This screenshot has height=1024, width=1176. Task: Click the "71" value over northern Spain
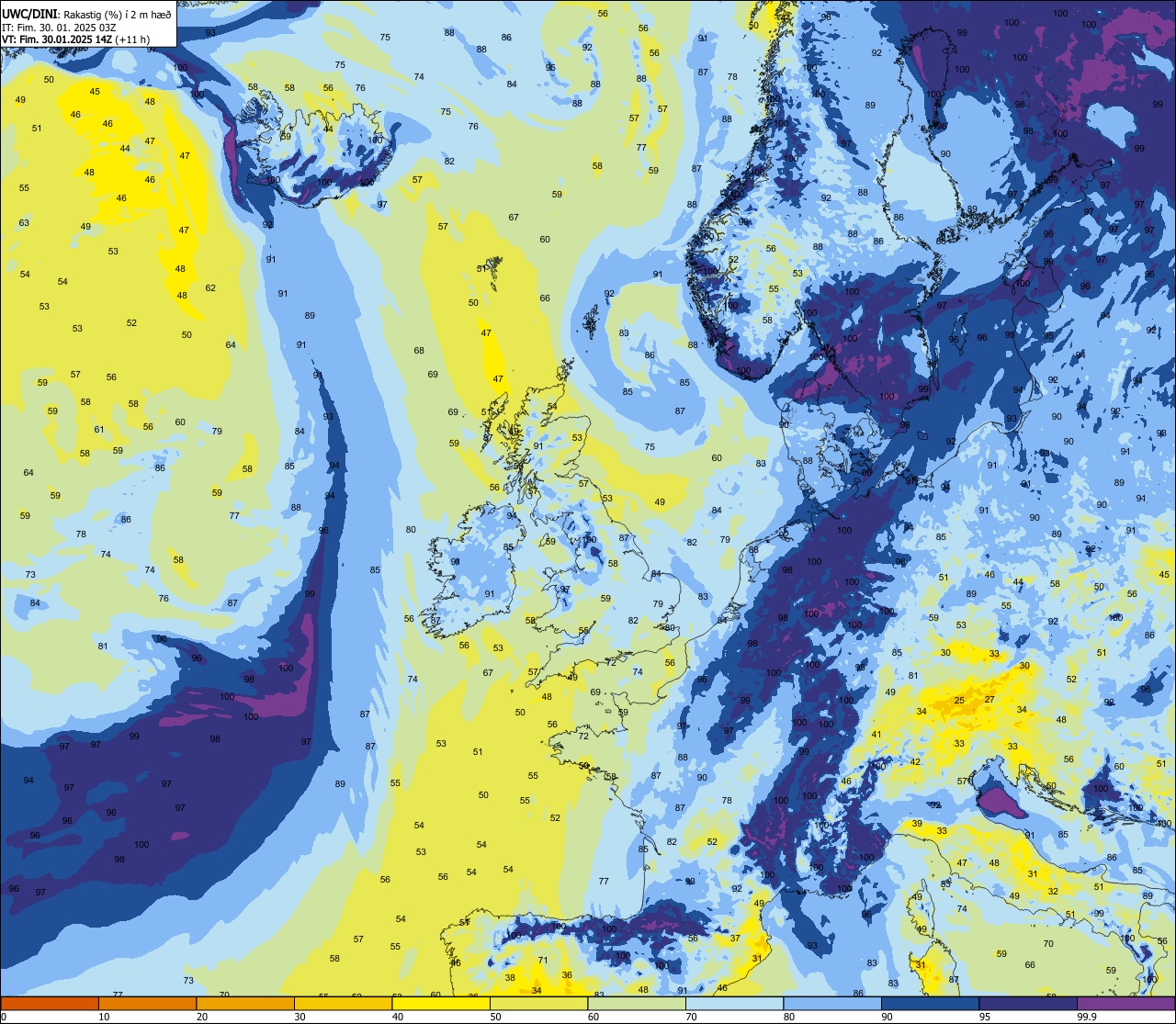pyautogui.click(x=543, y=961)
